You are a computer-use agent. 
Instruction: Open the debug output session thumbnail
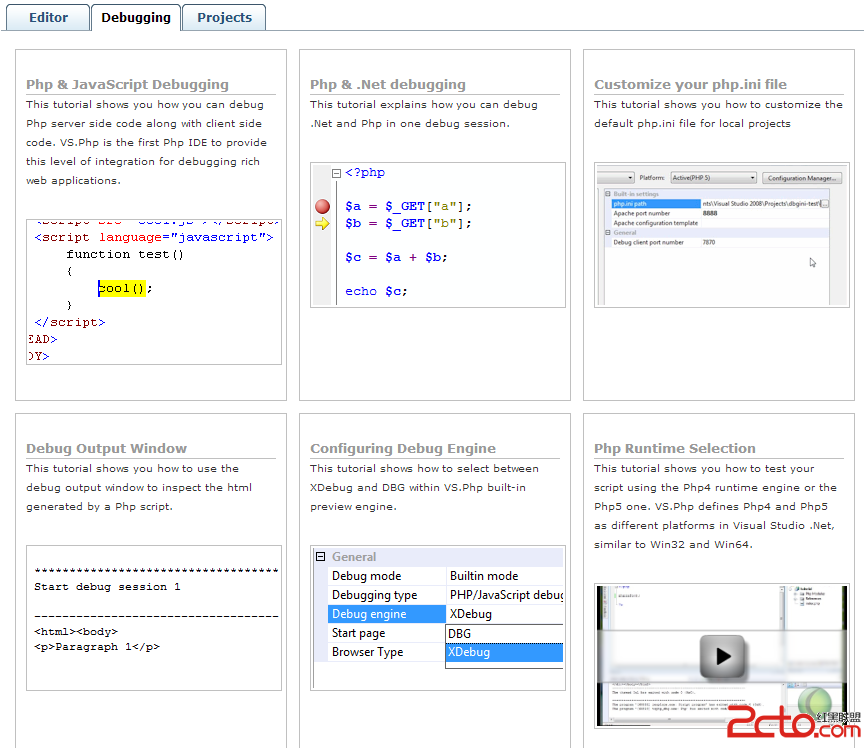pos(154,618)
